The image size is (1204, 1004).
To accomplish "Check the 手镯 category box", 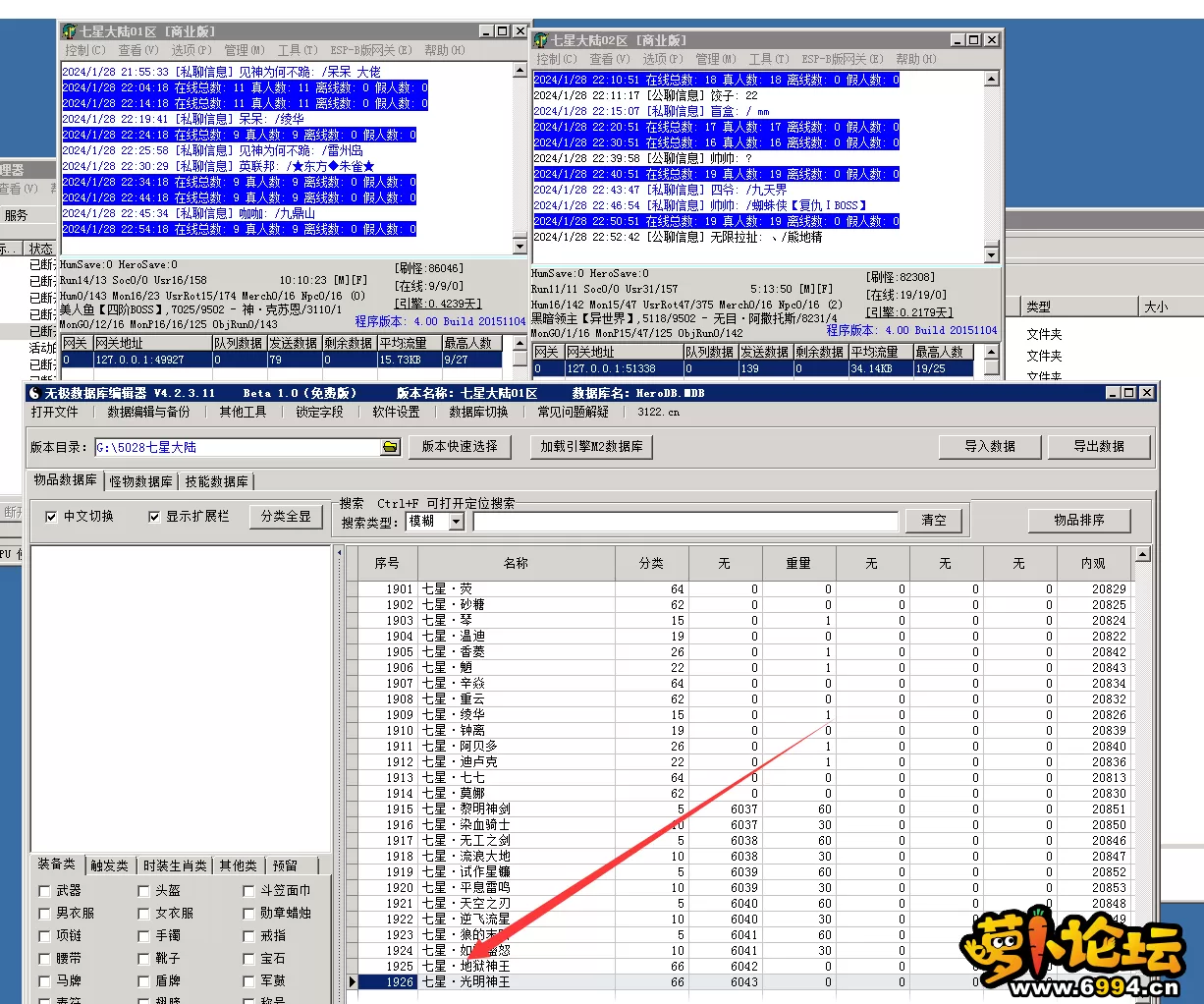I will click(143, 936).
